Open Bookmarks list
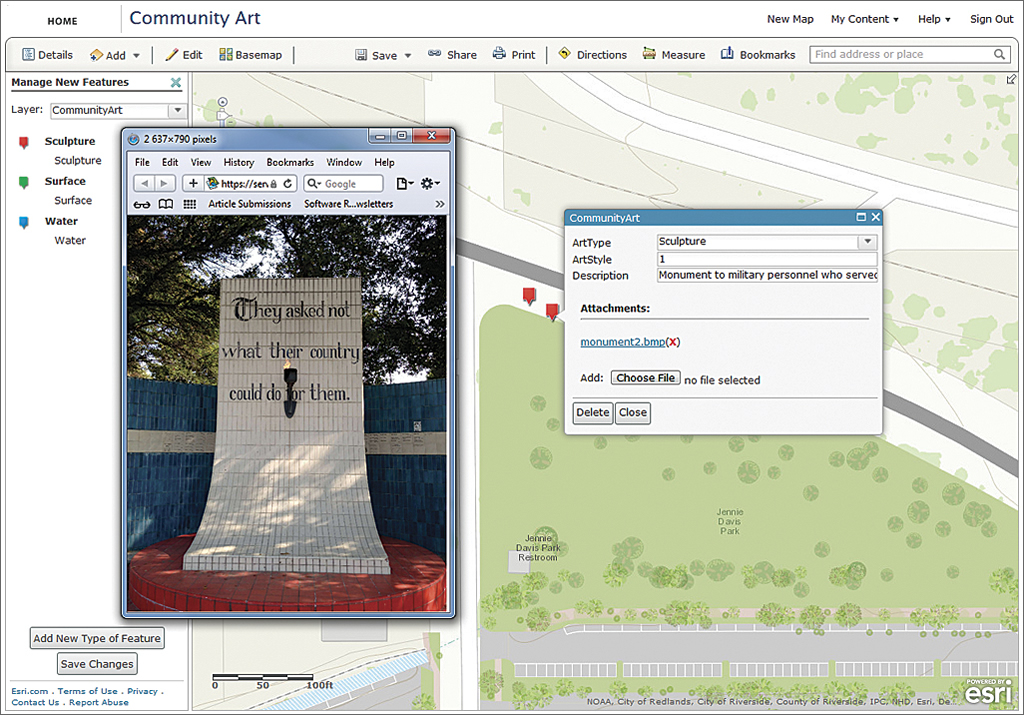1024x715 pixels. tap(758, 54)
